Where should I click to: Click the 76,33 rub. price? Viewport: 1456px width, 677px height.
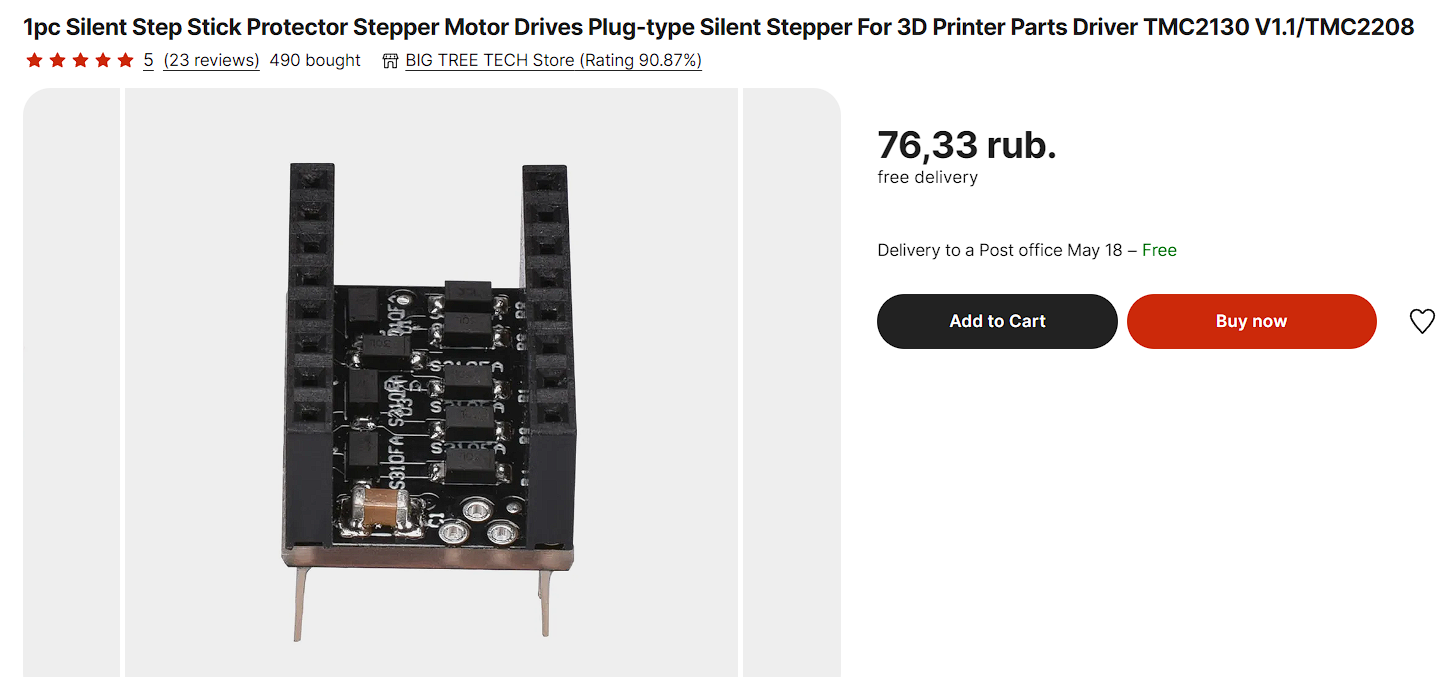click(966, 146)
